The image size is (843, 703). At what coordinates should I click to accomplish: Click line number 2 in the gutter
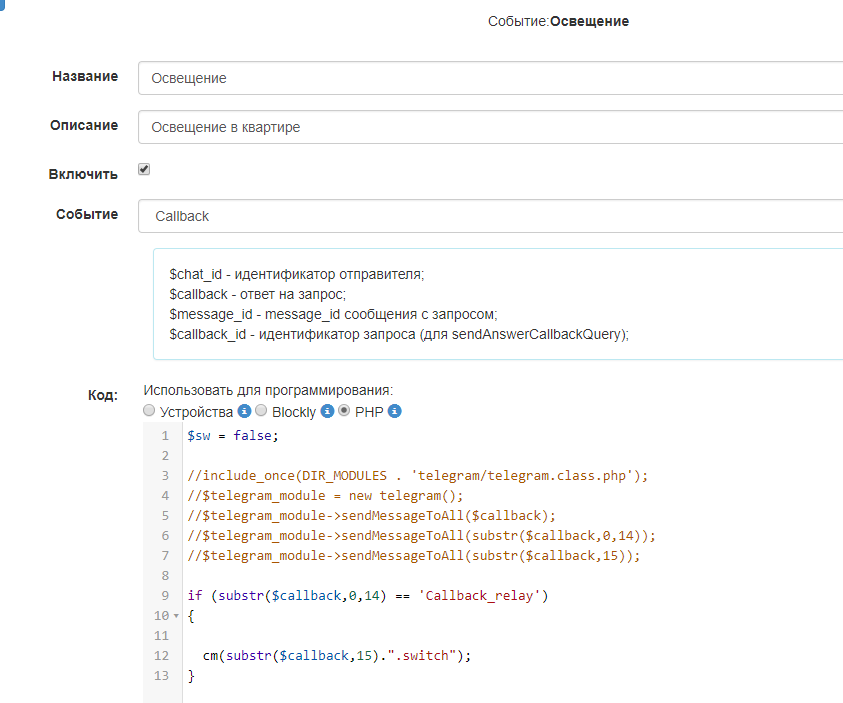(165, 456)
